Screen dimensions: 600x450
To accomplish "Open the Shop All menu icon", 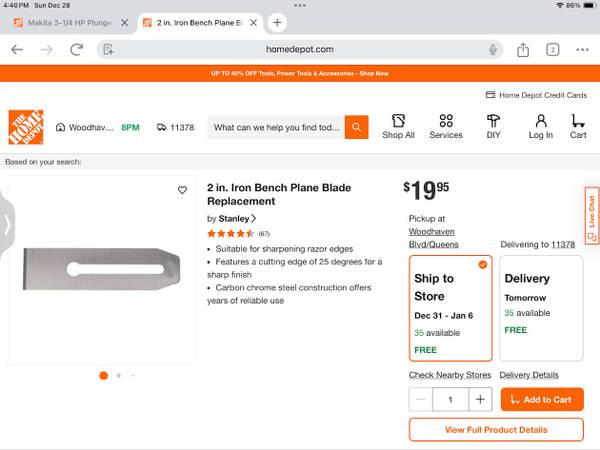I will tap(398, 121).
